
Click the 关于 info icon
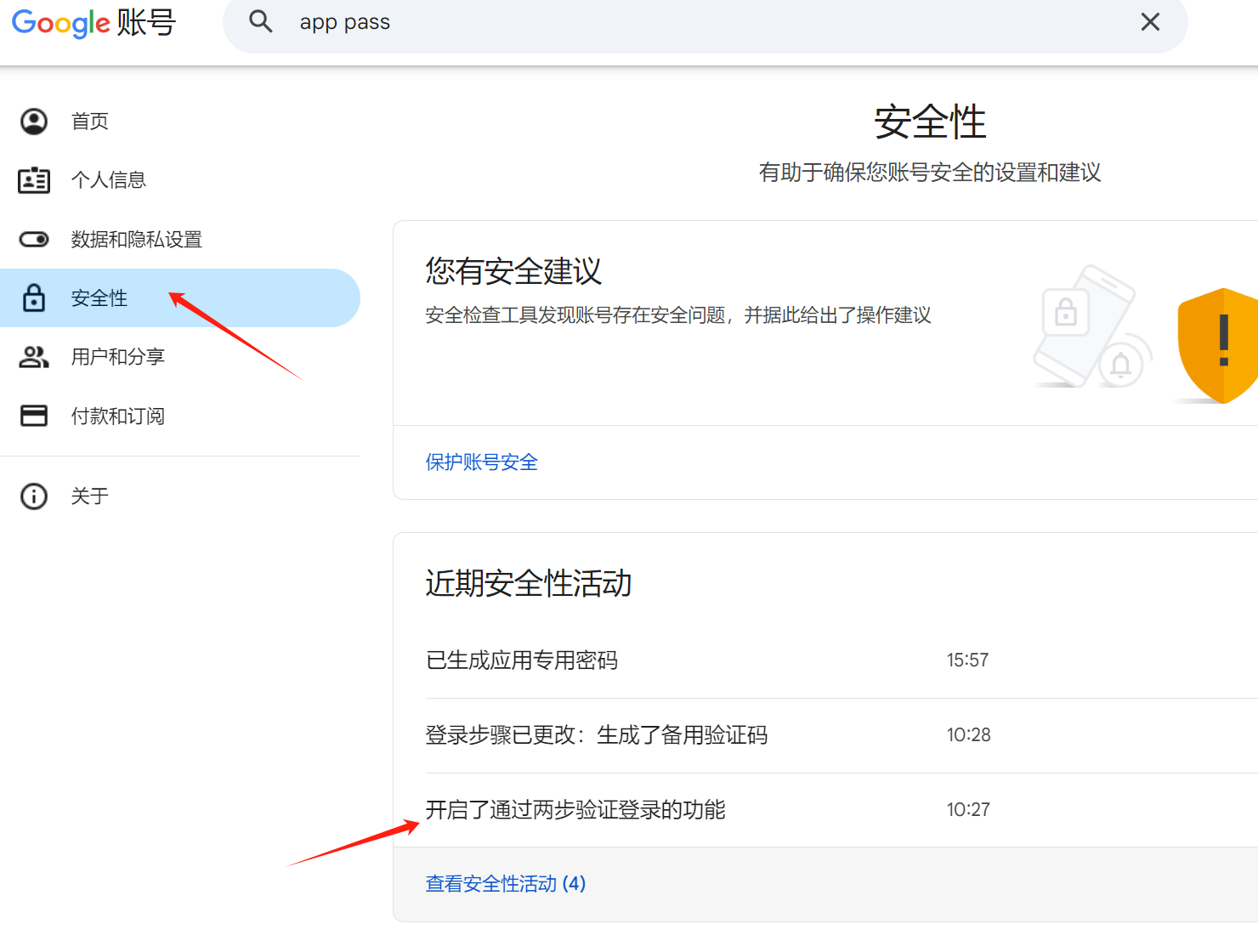point(34,496)
